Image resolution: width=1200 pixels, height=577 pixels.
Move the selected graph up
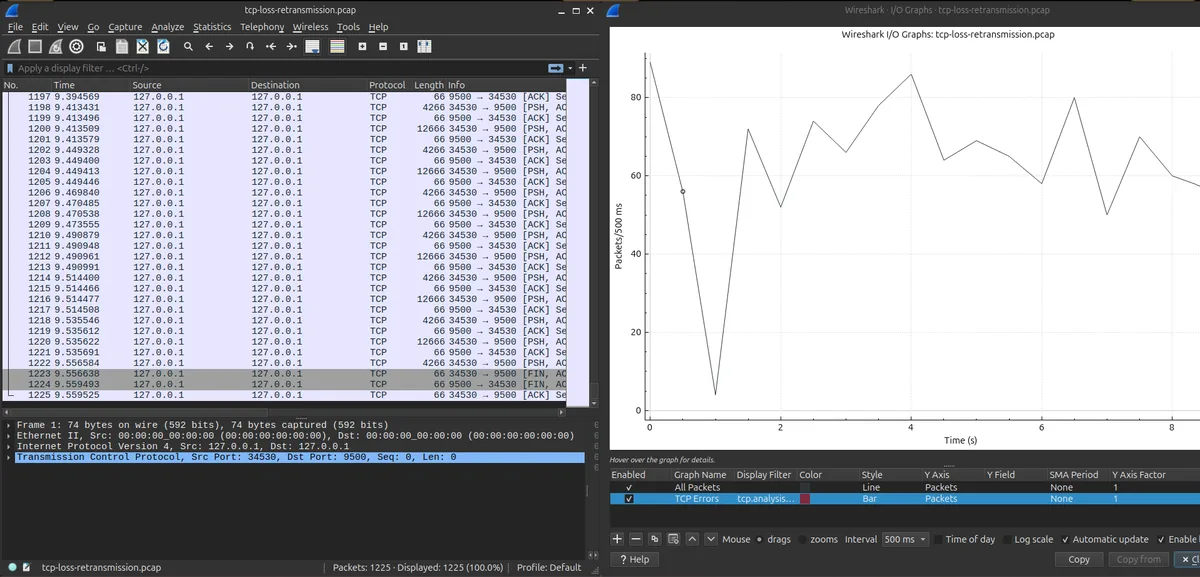[x=692, y=539]
